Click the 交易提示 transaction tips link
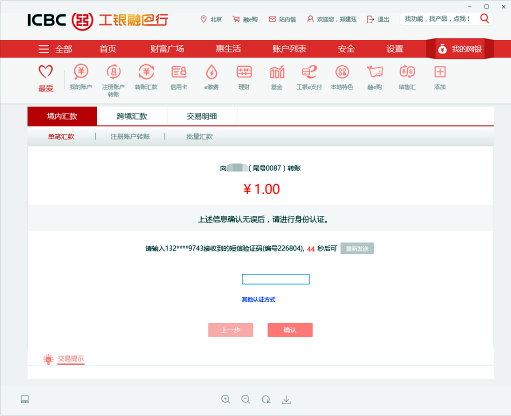This screenshot has width=511, height=416. click(x=71, y=359)
